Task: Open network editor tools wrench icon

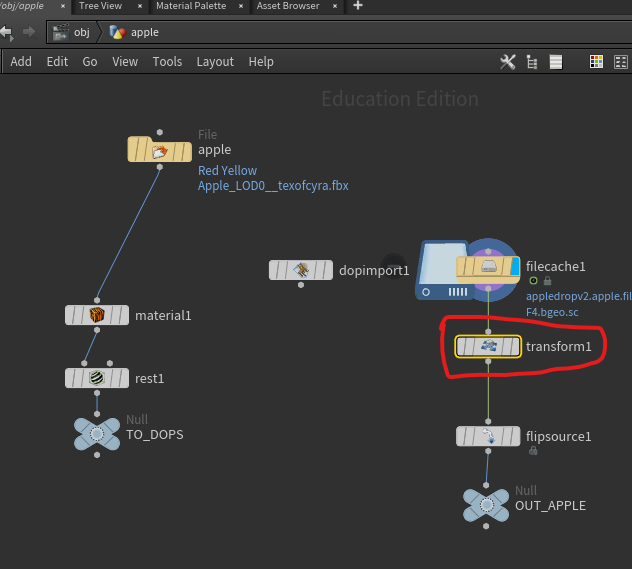Action: point(507,62)
